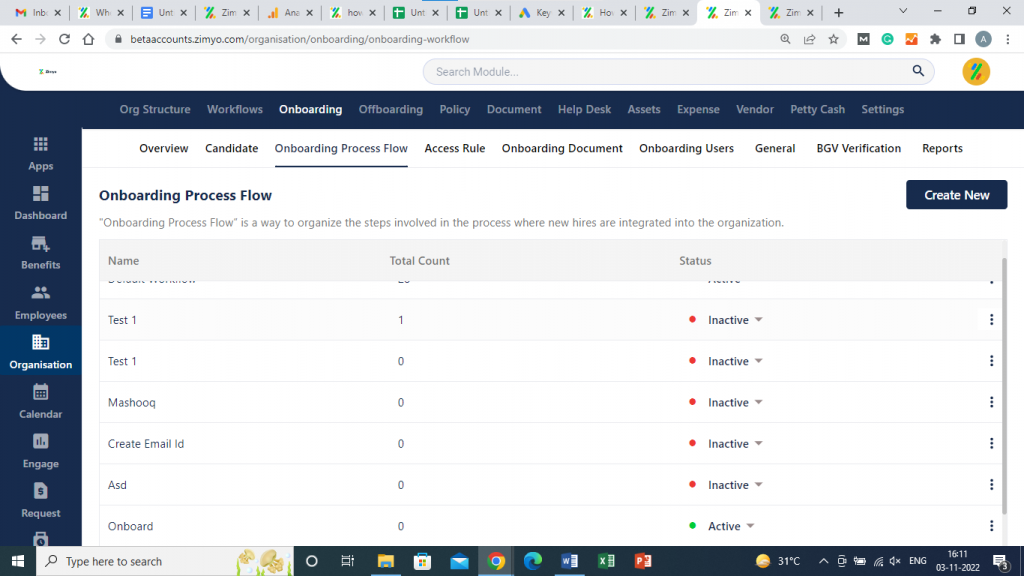The height and width of the screenshot is (576, 1024).
Task: Switch to the Onboarding Document tab
Action: pyautogui.click(x=562, y=148)
